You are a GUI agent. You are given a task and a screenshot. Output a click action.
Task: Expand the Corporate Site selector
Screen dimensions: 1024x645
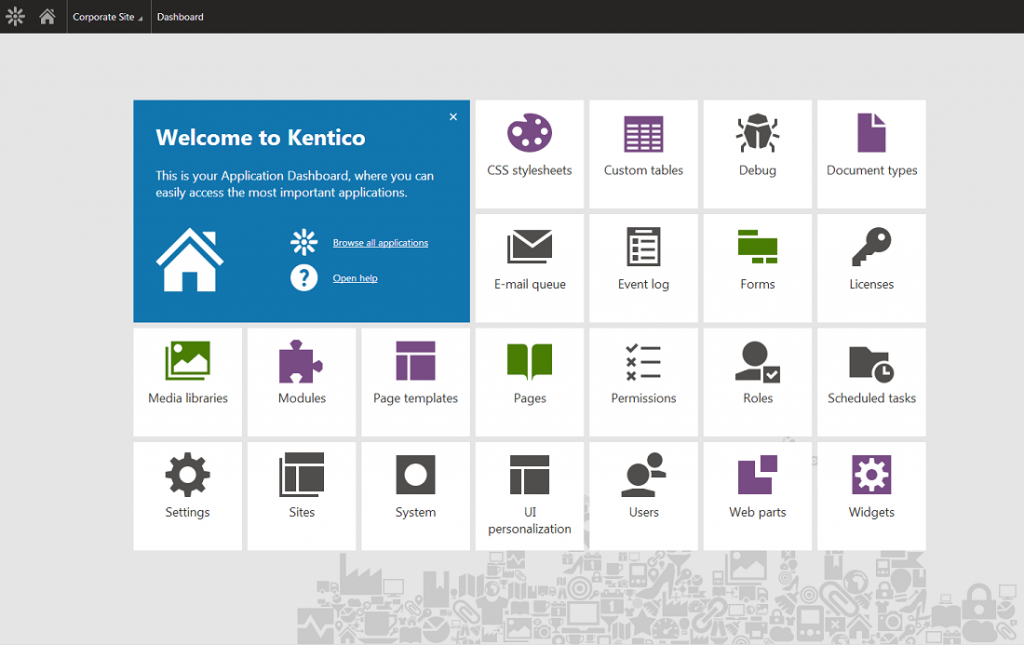[107, 16]
